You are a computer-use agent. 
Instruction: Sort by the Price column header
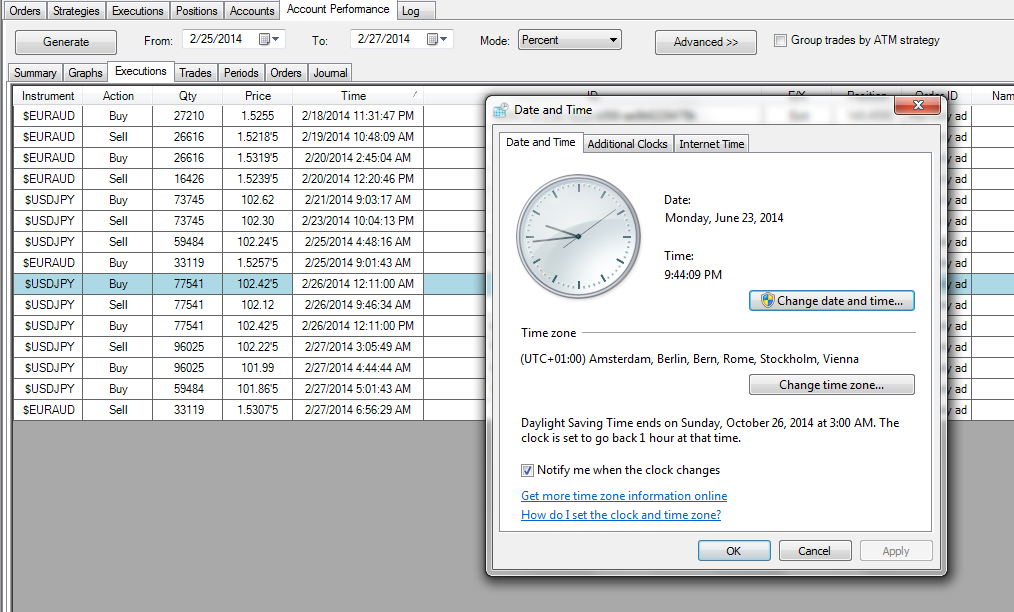pyautogui.click(x=257, y=96)
